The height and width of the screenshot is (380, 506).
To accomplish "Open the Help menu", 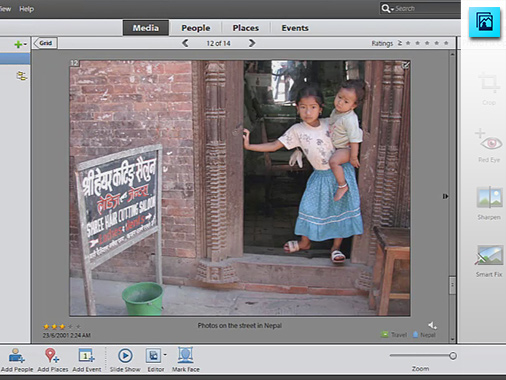I will (26, 9).
